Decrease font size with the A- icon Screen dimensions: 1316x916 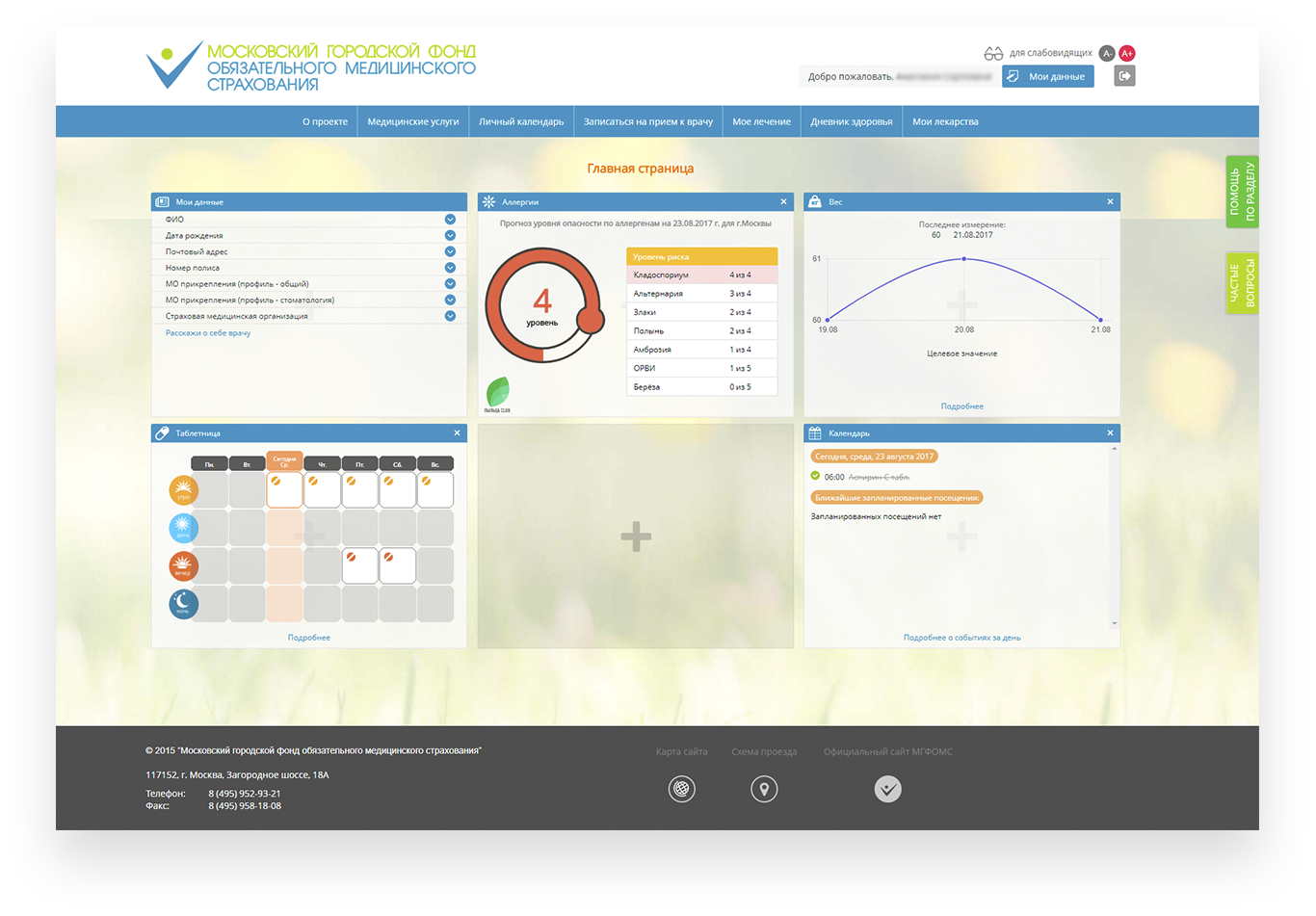tap(1107, 53)
